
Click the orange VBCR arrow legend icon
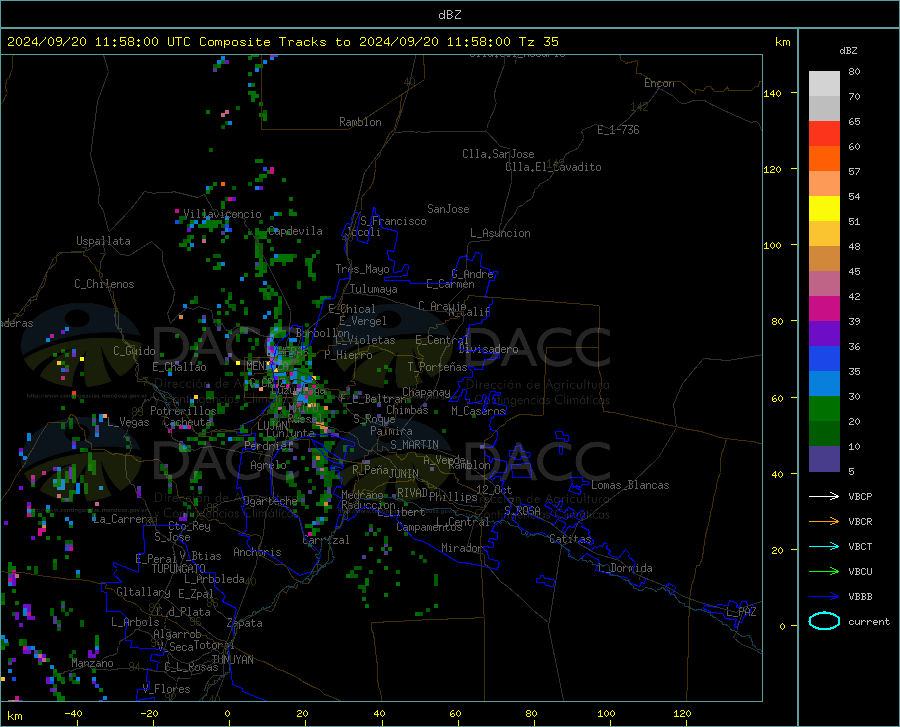click(x=824, y=522)
